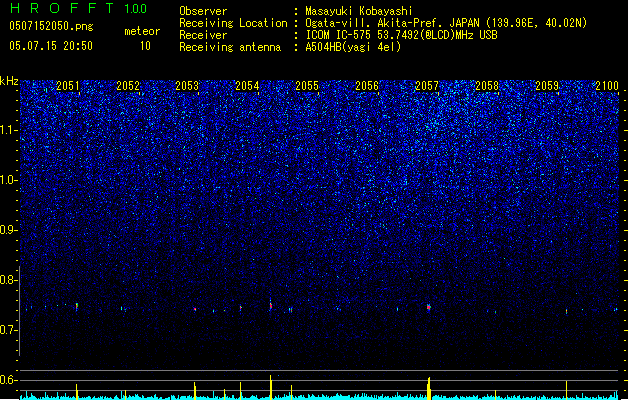
Task: Click the 0.7 kHz frequency label
Action: [9, 330]
